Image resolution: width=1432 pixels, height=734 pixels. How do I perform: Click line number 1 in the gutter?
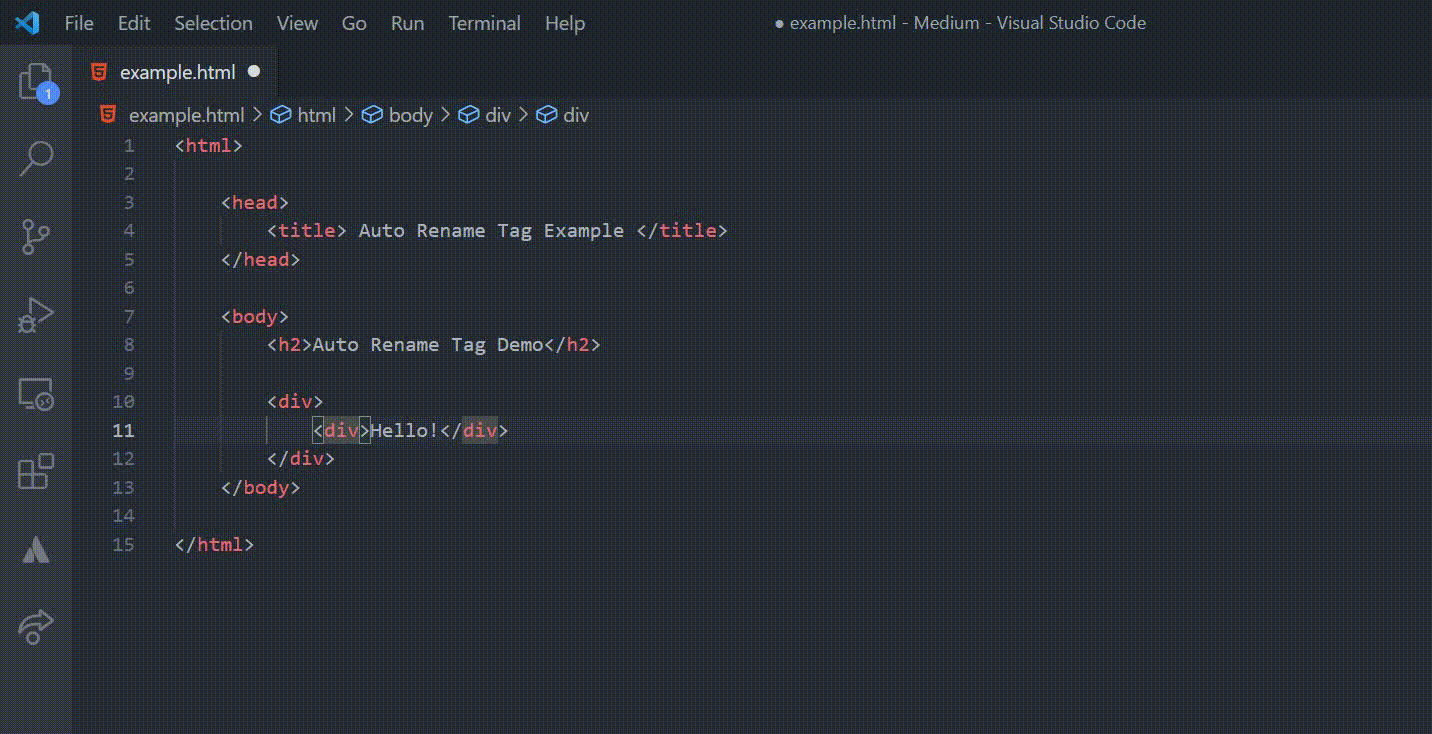point(128,146)
